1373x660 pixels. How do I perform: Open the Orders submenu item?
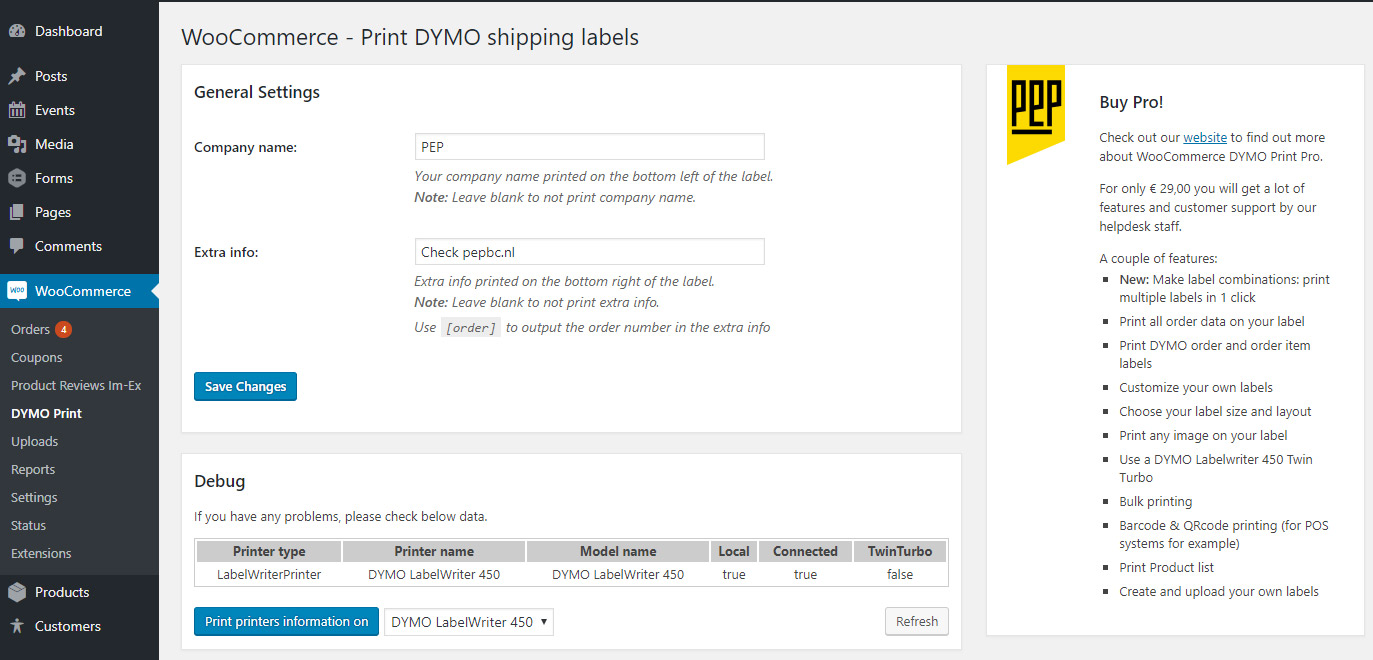(x=30, y=329)
